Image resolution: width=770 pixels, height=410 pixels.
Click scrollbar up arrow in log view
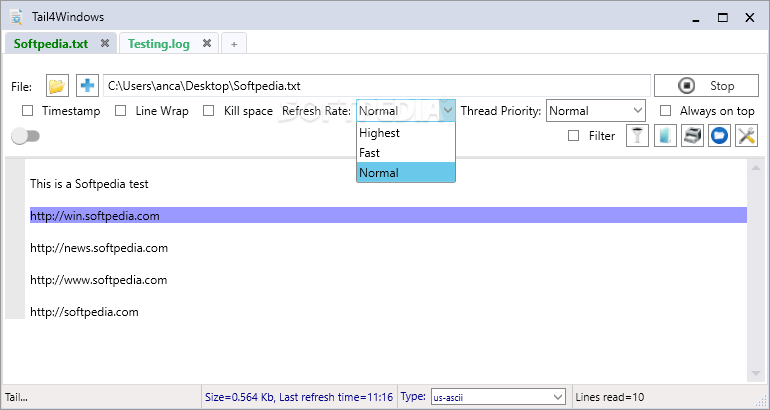click(x=756, y=168)
